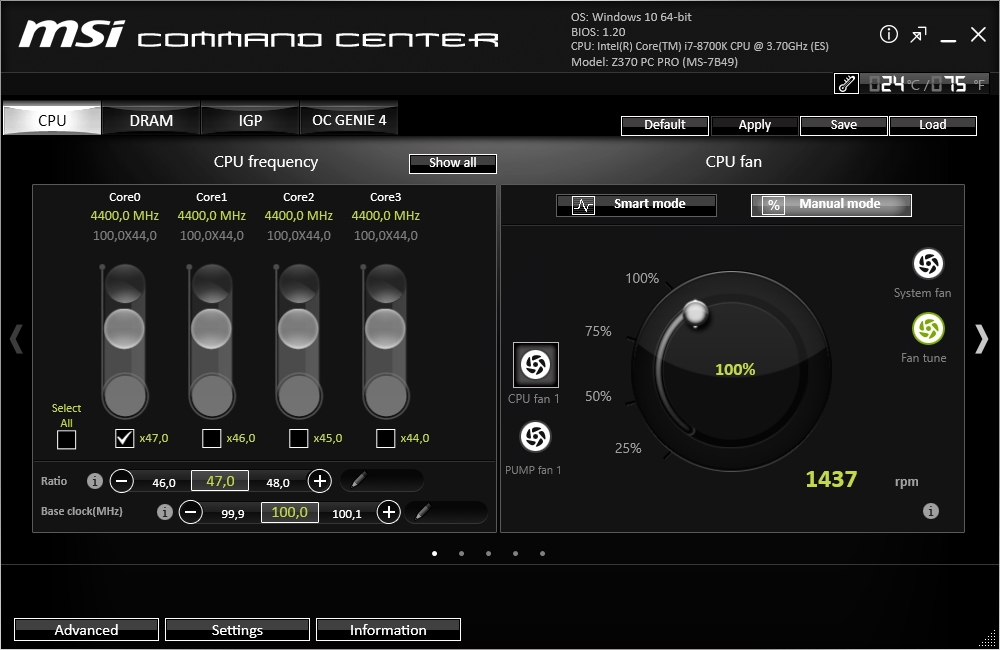Screen dimensions: 1000x650
Task: Click the detach window arrow icon
Action: (x=918, y=34)
